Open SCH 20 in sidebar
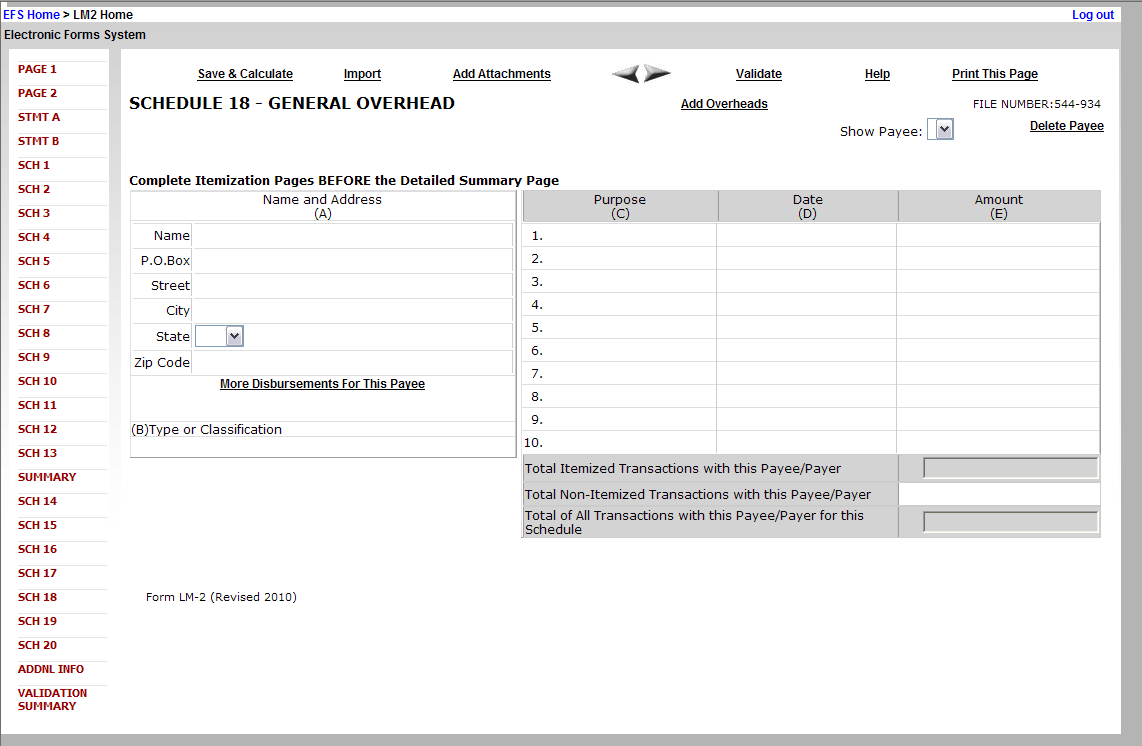 (x=37, y=646)
